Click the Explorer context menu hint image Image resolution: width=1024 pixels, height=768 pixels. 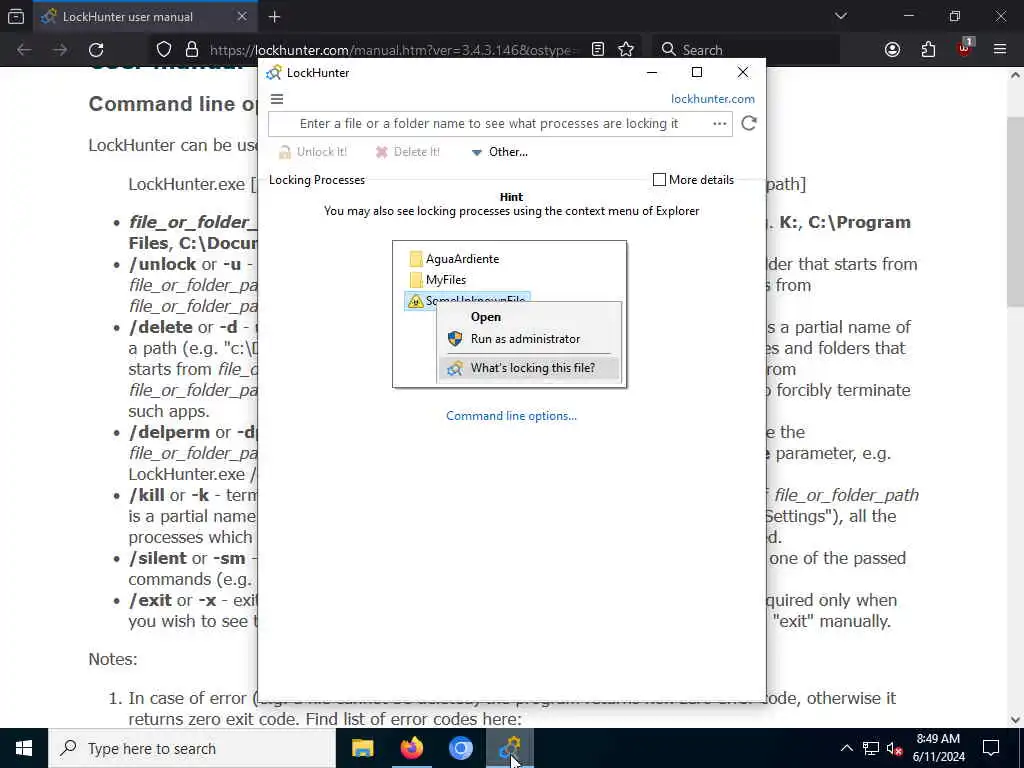(x=509, y=314)
